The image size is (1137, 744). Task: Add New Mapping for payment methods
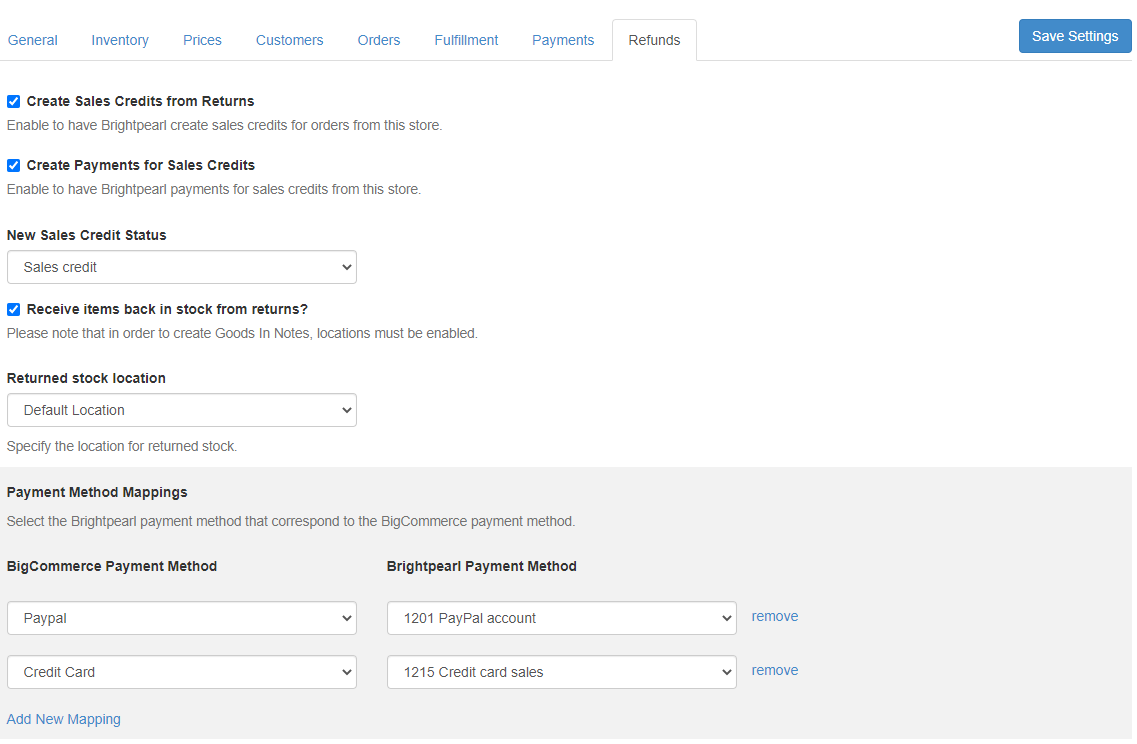(x=63, y=719)
